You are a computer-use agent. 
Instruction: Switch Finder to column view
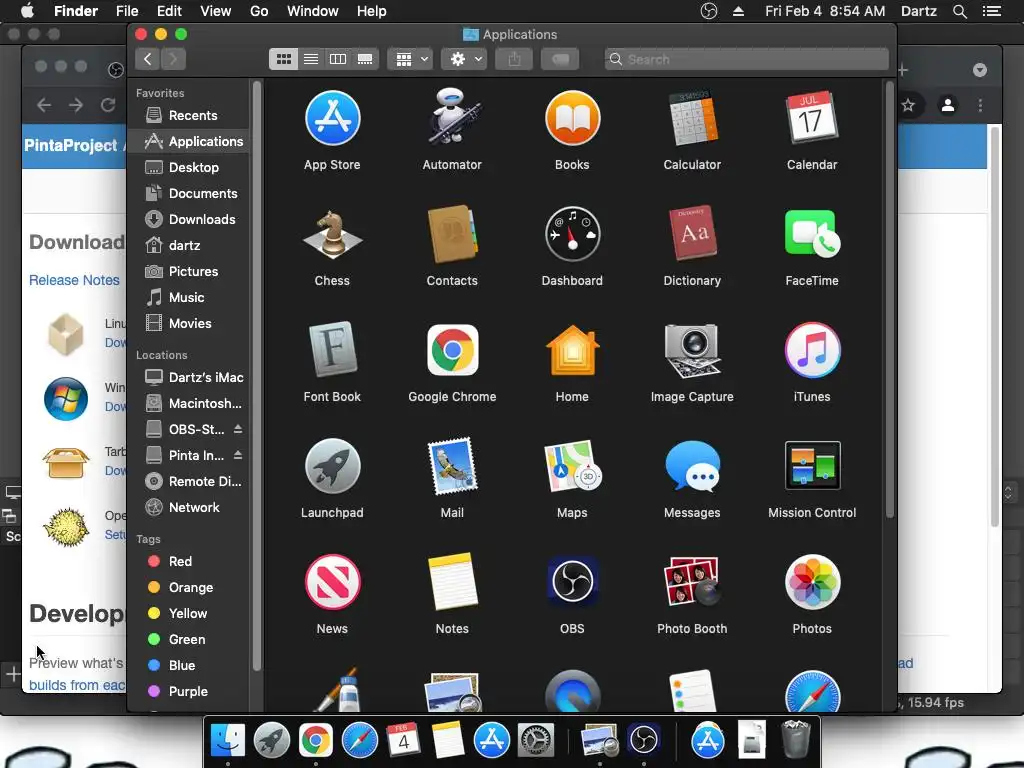click(x=338, y=59)
